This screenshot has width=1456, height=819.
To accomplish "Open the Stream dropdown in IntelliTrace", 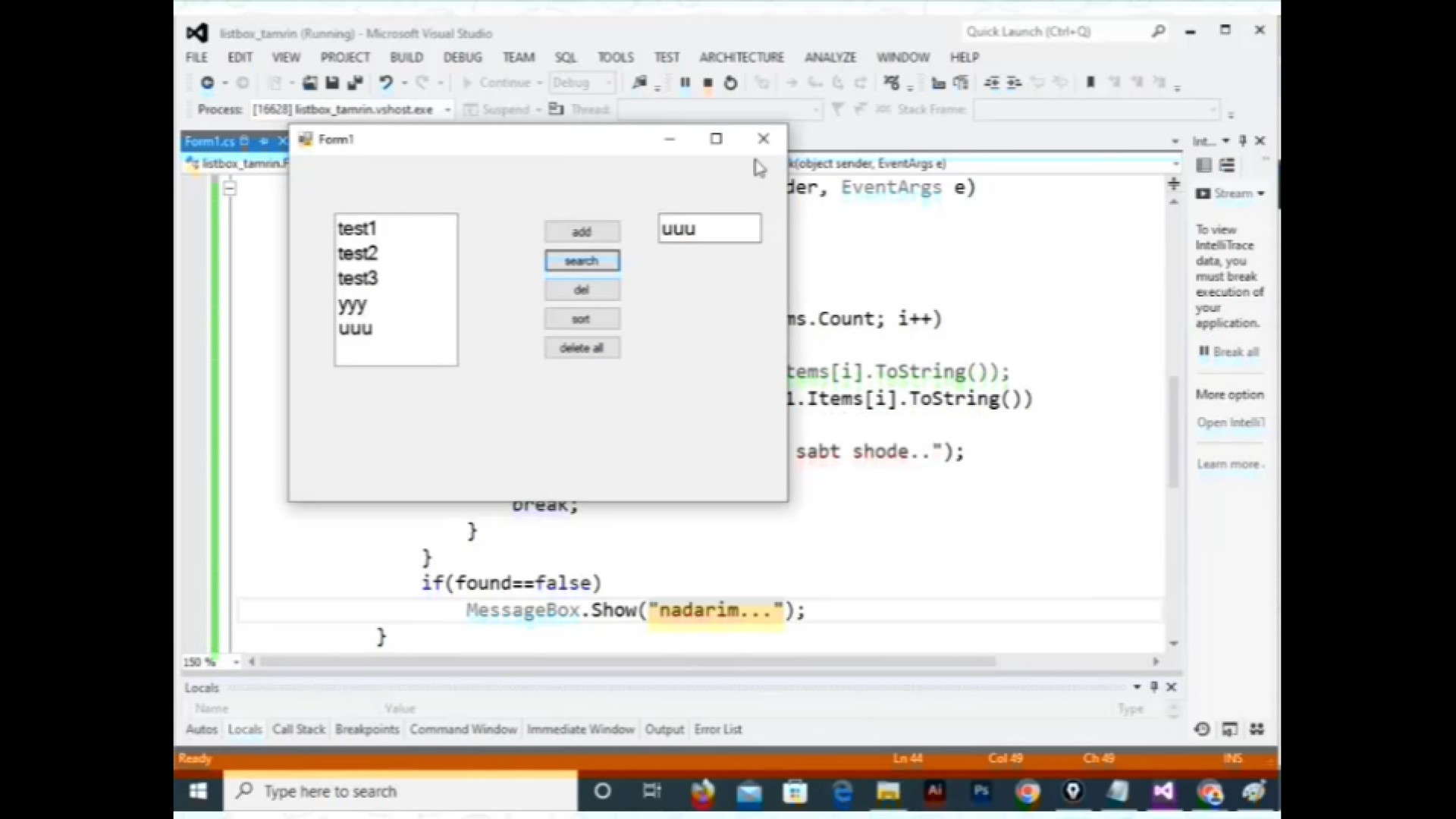I will coord(1260,194).
